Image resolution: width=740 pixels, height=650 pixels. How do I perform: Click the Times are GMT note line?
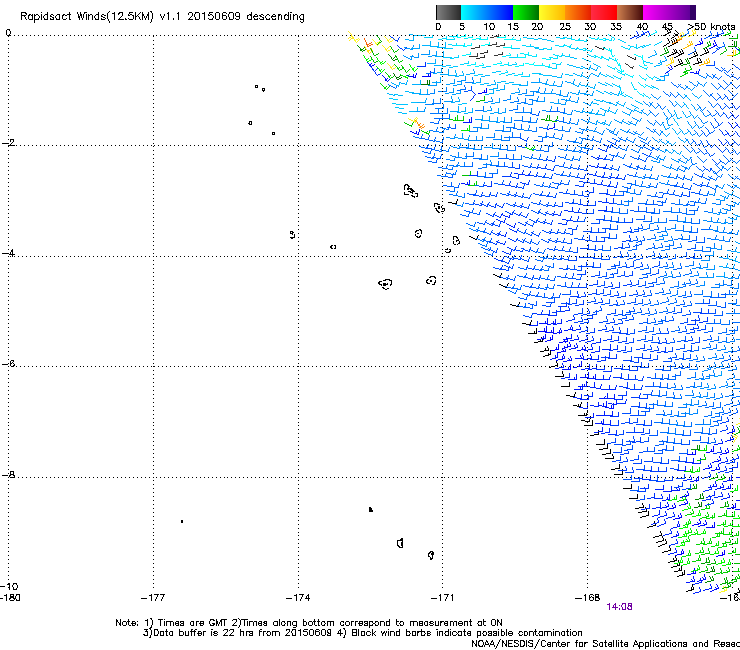click(x=309, y=623)
